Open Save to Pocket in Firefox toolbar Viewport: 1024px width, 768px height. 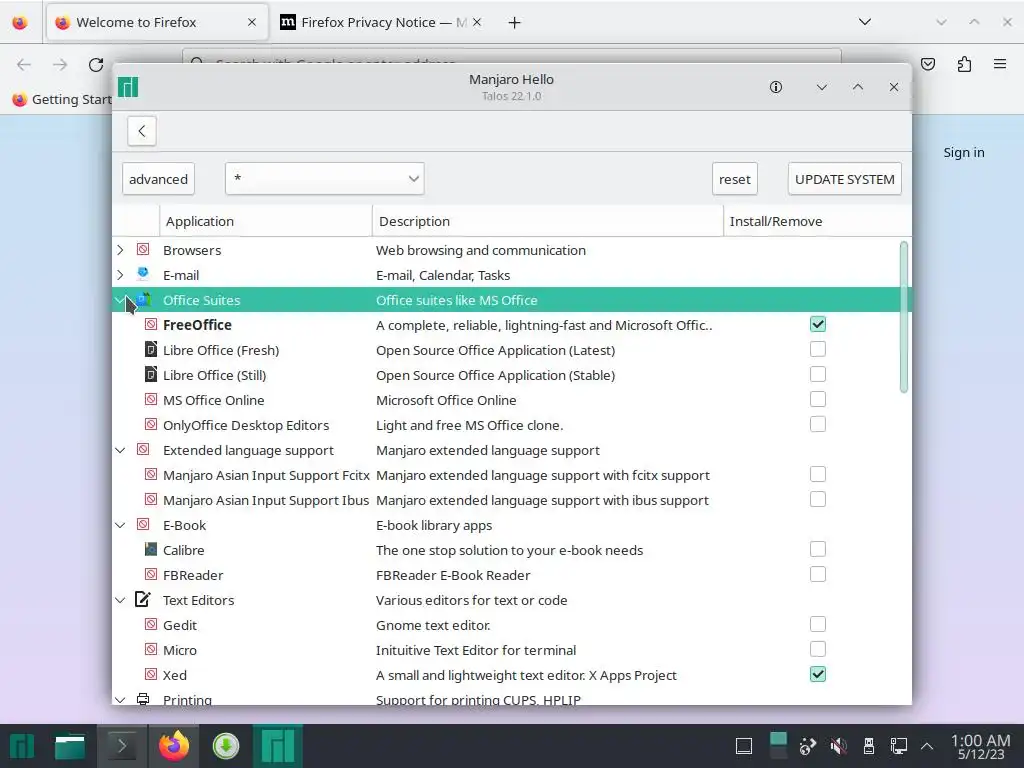928,64
